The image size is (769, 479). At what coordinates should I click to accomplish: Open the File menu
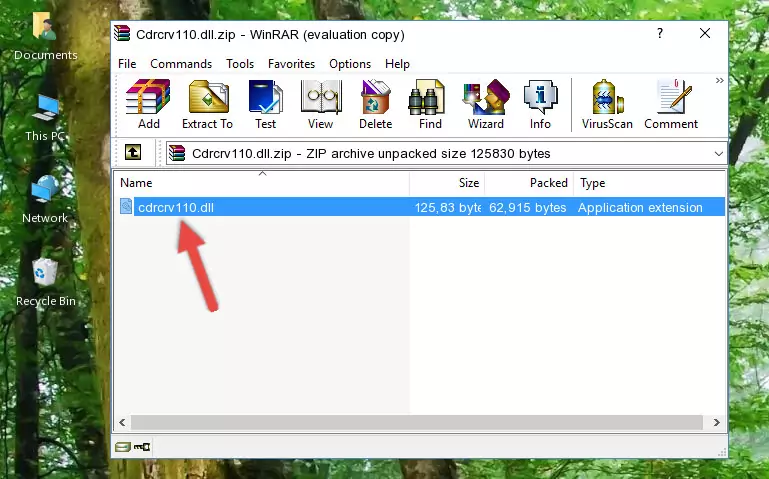point(127,64)
